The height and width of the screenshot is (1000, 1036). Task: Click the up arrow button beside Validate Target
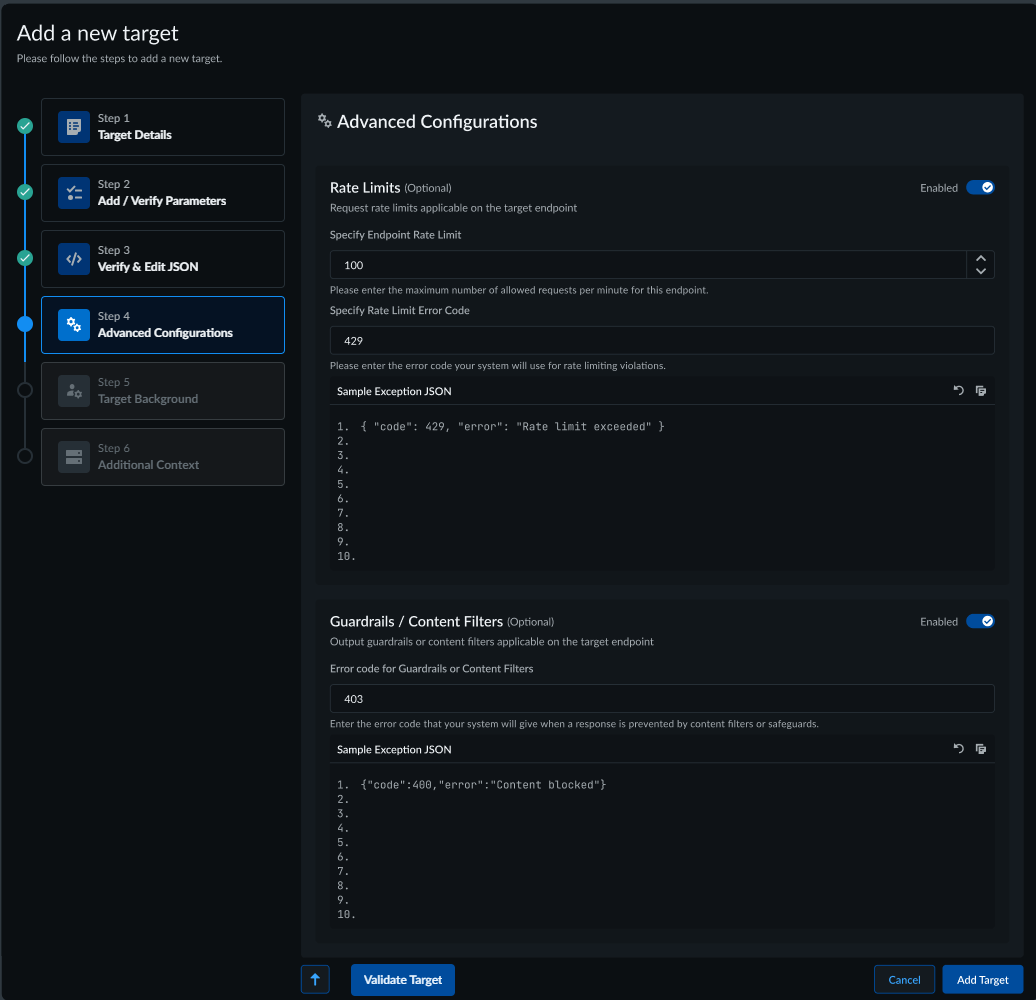pos(315,980)
